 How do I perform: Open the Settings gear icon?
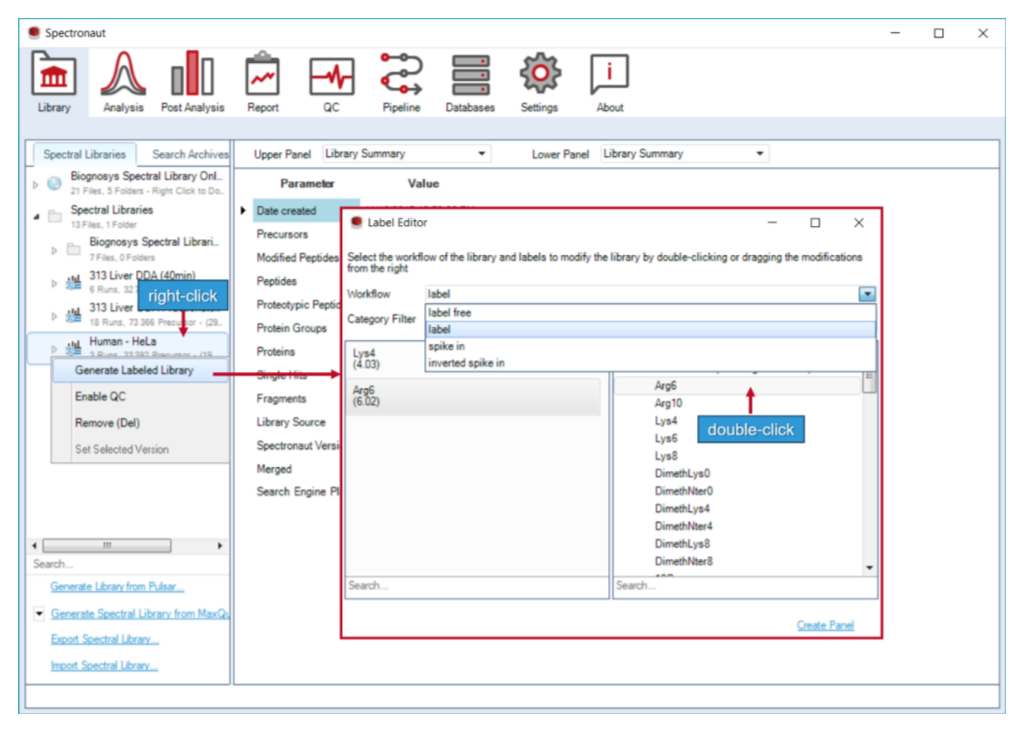(539, 73)
